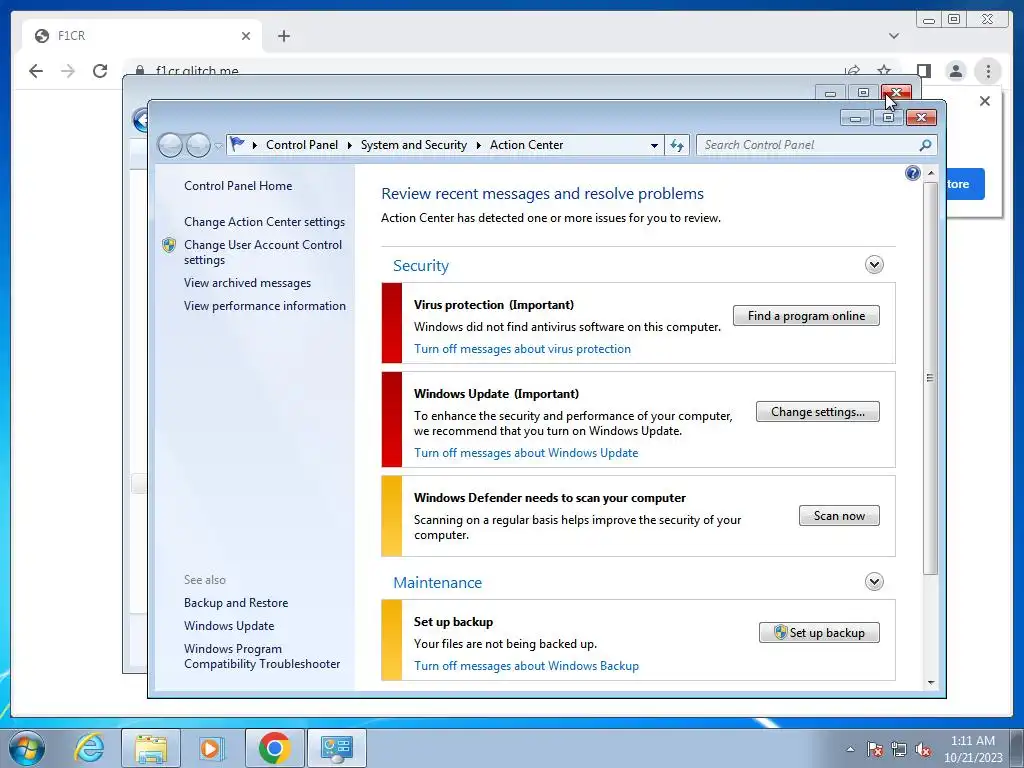Click the scroll up arrow in Action Center

(931, 173)
